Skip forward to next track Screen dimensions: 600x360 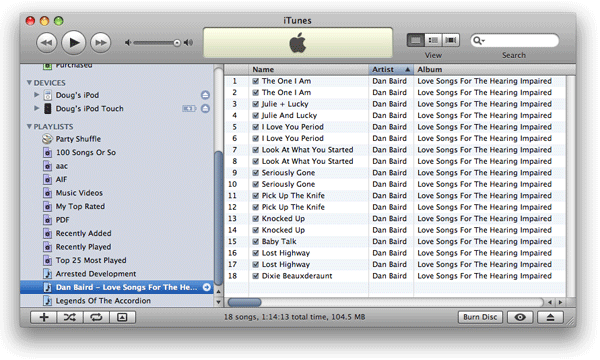tap(101, 42)
